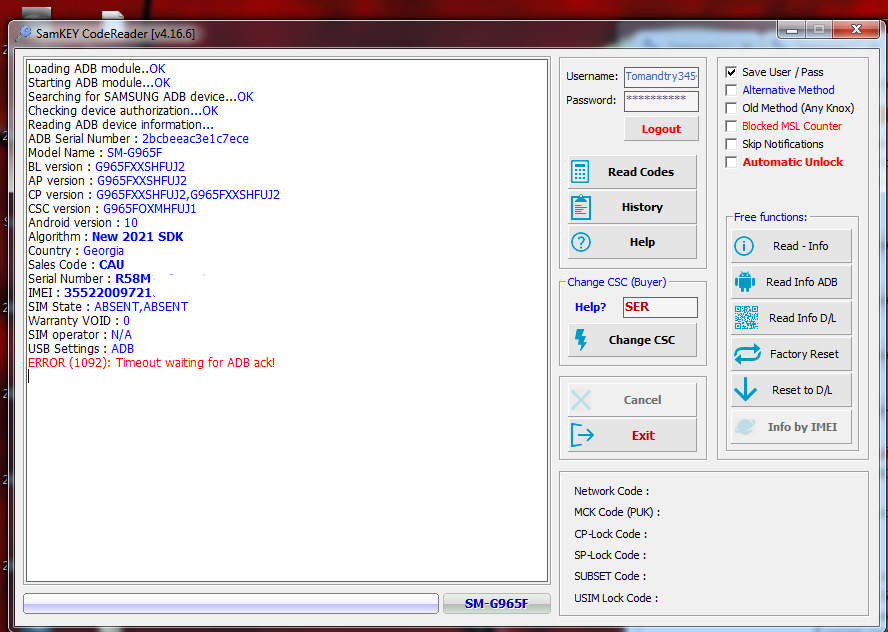Viewport: 888px width, 632px height.
Task: Click the SP-Lock Code label
Action: click(610, 555)
